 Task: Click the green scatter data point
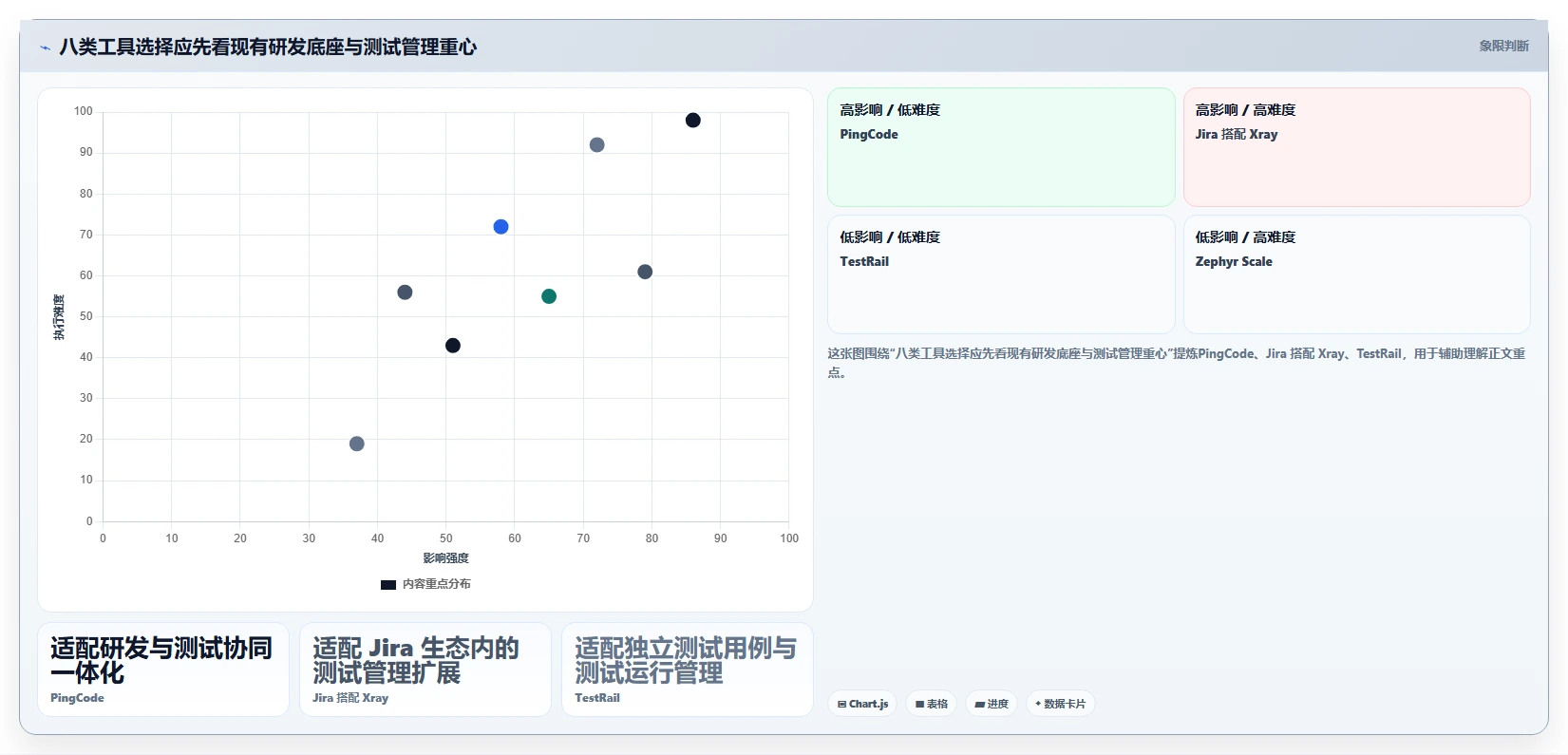pyautogui.click(x=549, y=296)
